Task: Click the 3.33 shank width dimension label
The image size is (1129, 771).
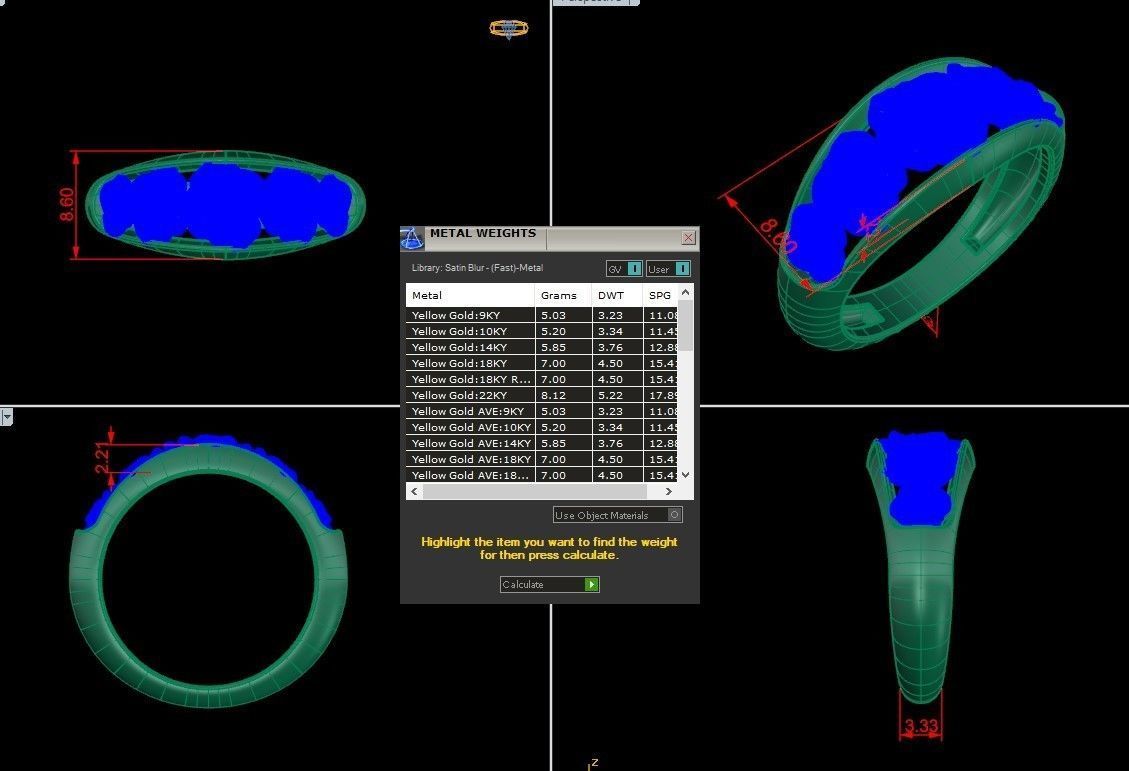Action: tap(922, 726)
